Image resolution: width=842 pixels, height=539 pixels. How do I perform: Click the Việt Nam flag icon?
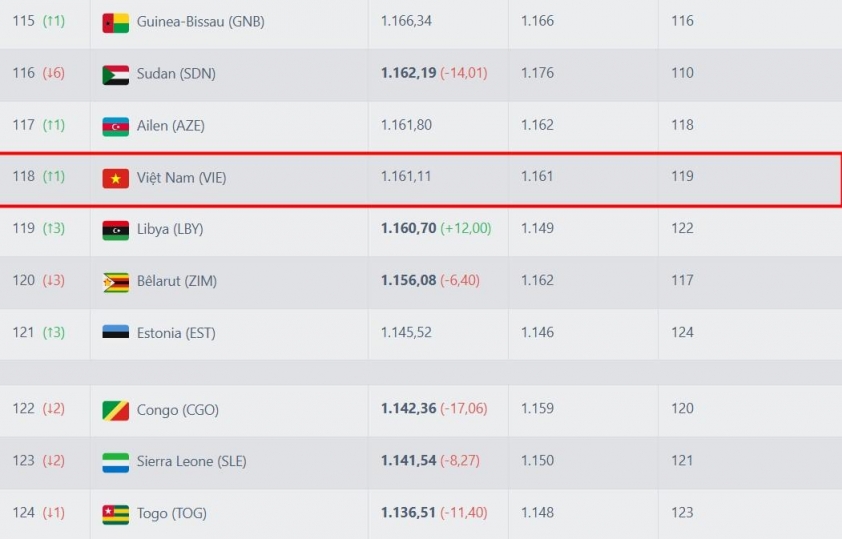115,179
